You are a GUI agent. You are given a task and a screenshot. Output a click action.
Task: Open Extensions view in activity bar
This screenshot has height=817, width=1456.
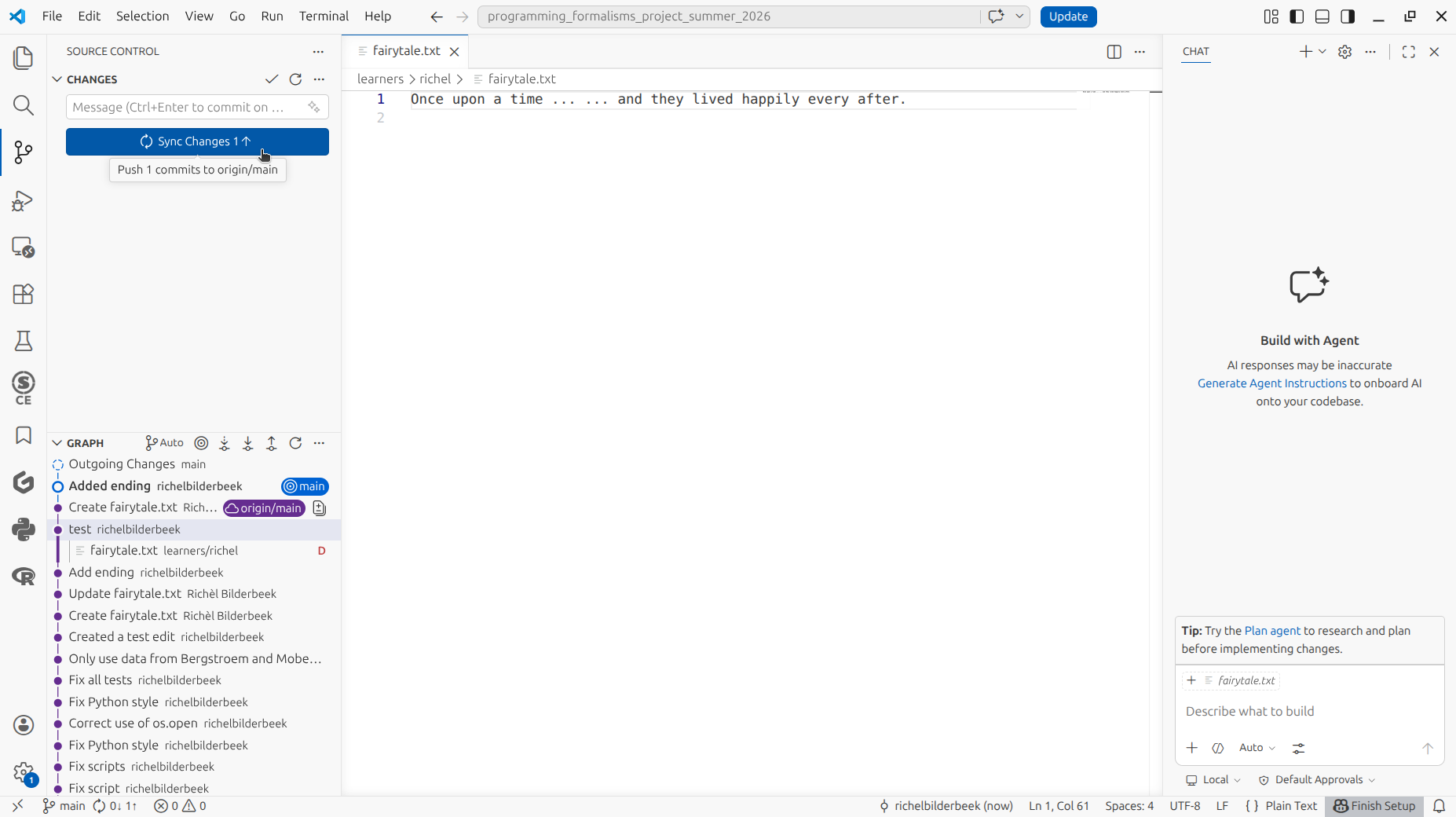[24, 294]
